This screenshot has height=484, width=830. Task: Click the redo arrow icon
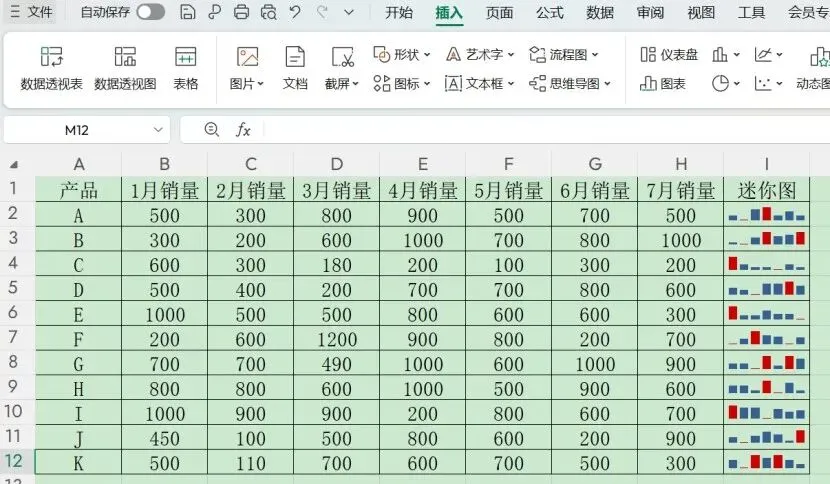coord(322,12)
